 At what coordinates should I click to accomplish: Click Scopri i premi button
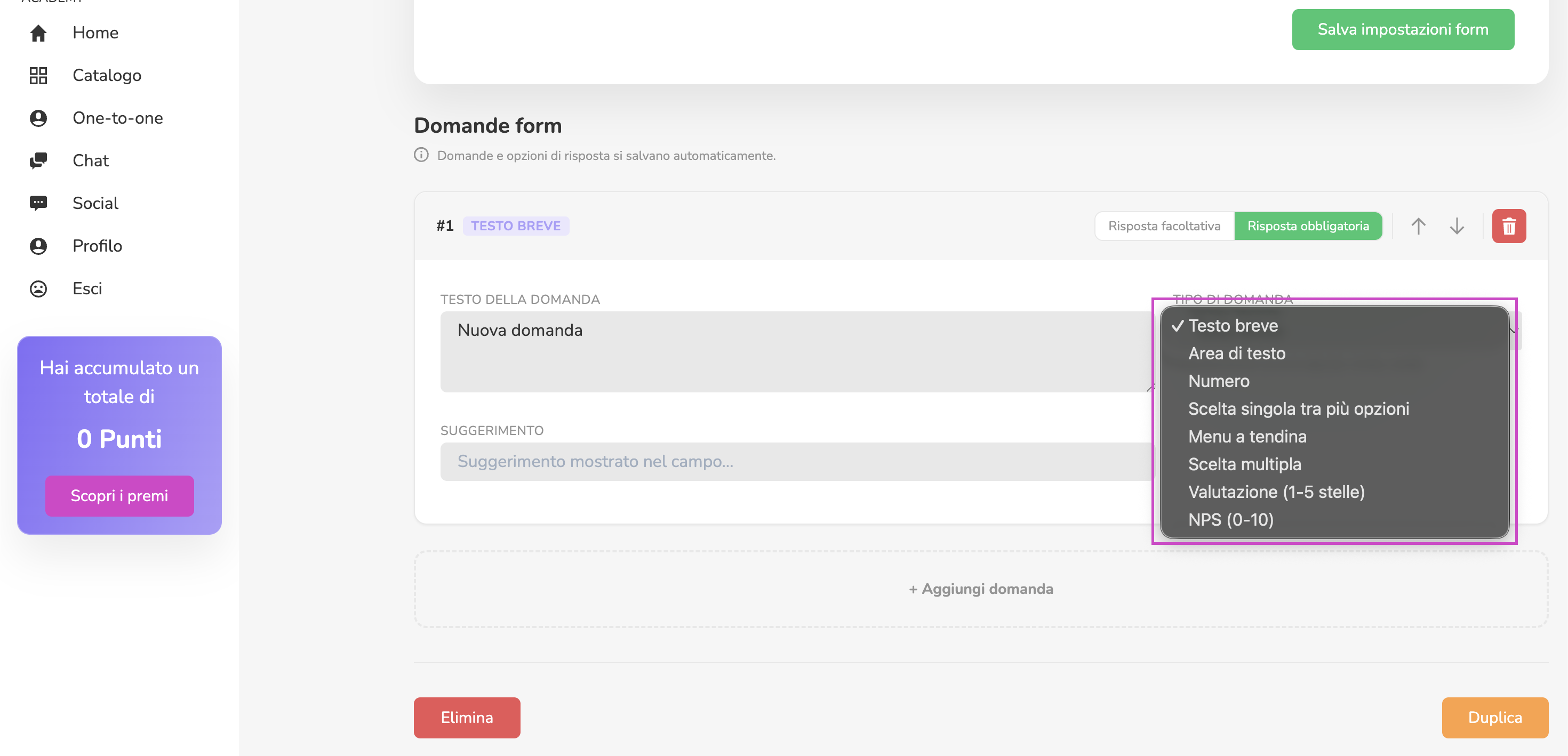(119, 496)
